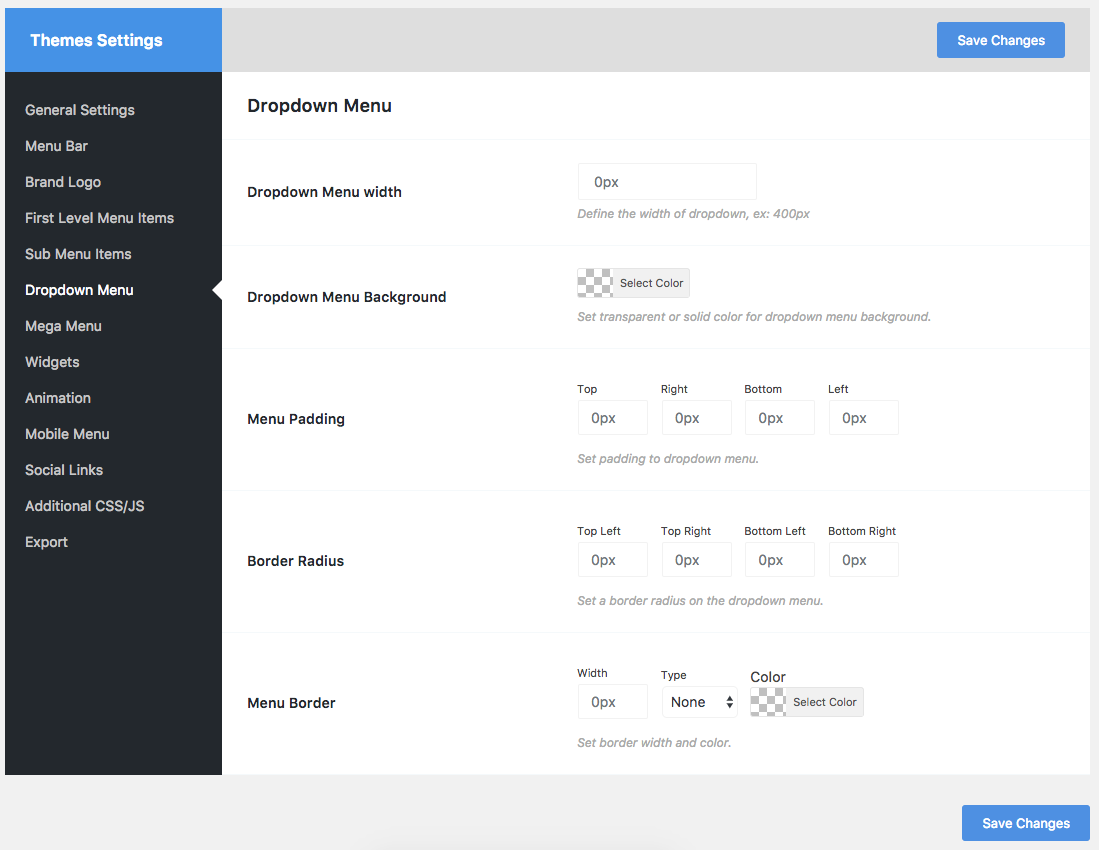
Task: Open the Brand Logo settings
Action: coord(62,182)
